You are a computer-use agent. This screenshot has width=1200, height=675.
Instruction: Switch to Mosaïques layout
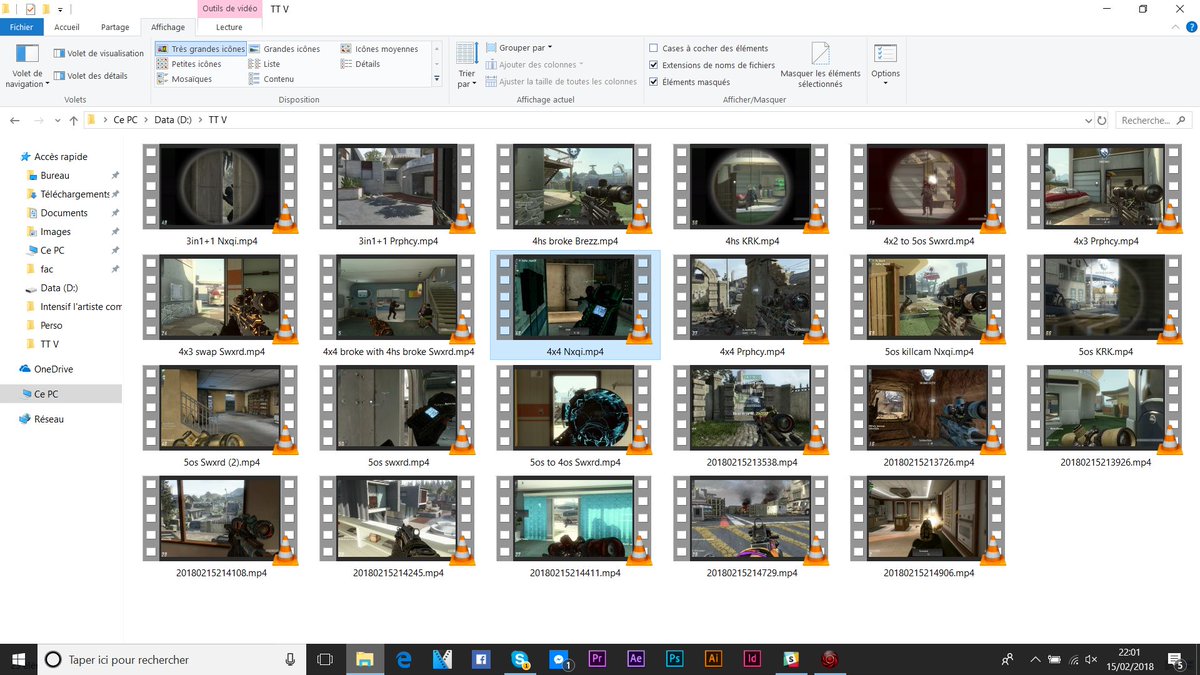coord(184,79)
